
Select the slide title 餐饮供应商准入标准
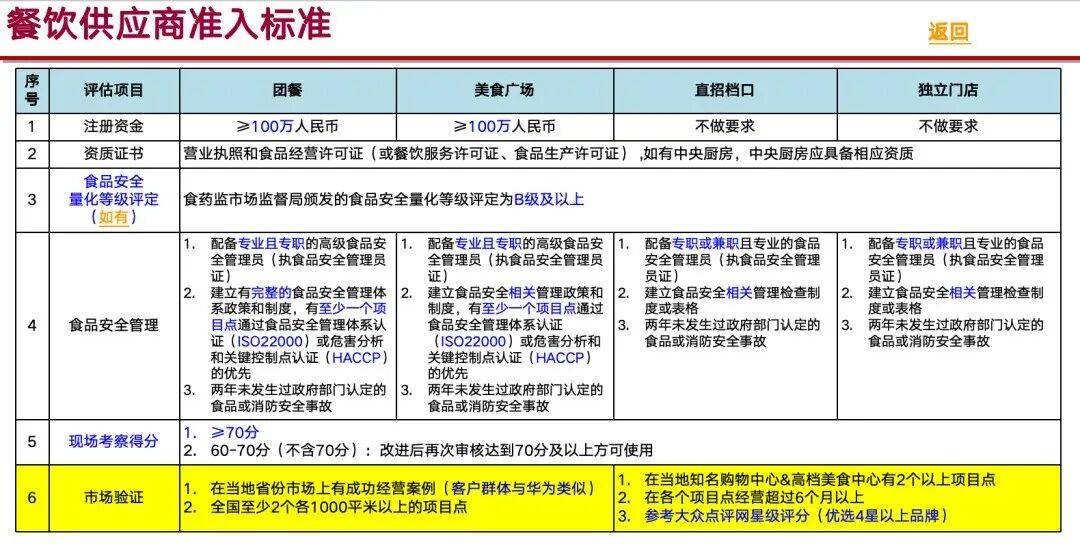(168, 23)
